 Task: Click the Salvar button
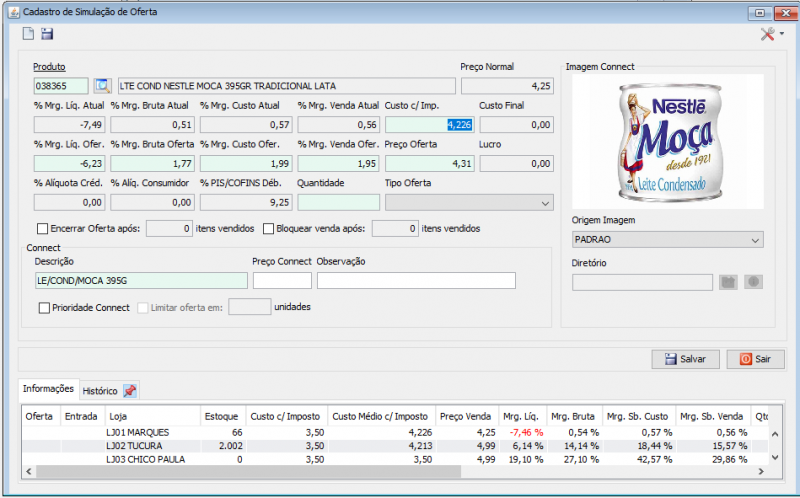[685, 359]
